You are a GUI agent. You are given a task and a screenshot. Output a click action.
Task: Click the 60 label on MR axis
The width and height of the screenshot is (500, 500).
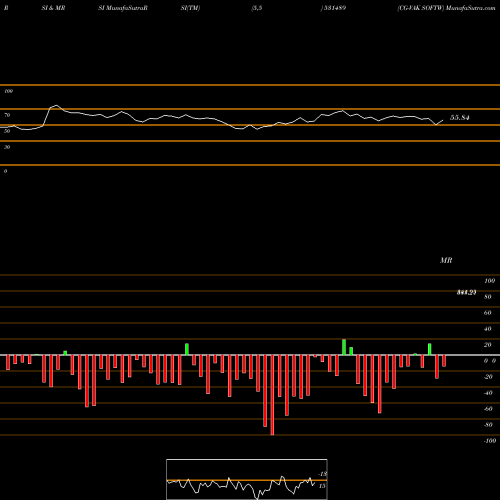click(x=488, y=313)
